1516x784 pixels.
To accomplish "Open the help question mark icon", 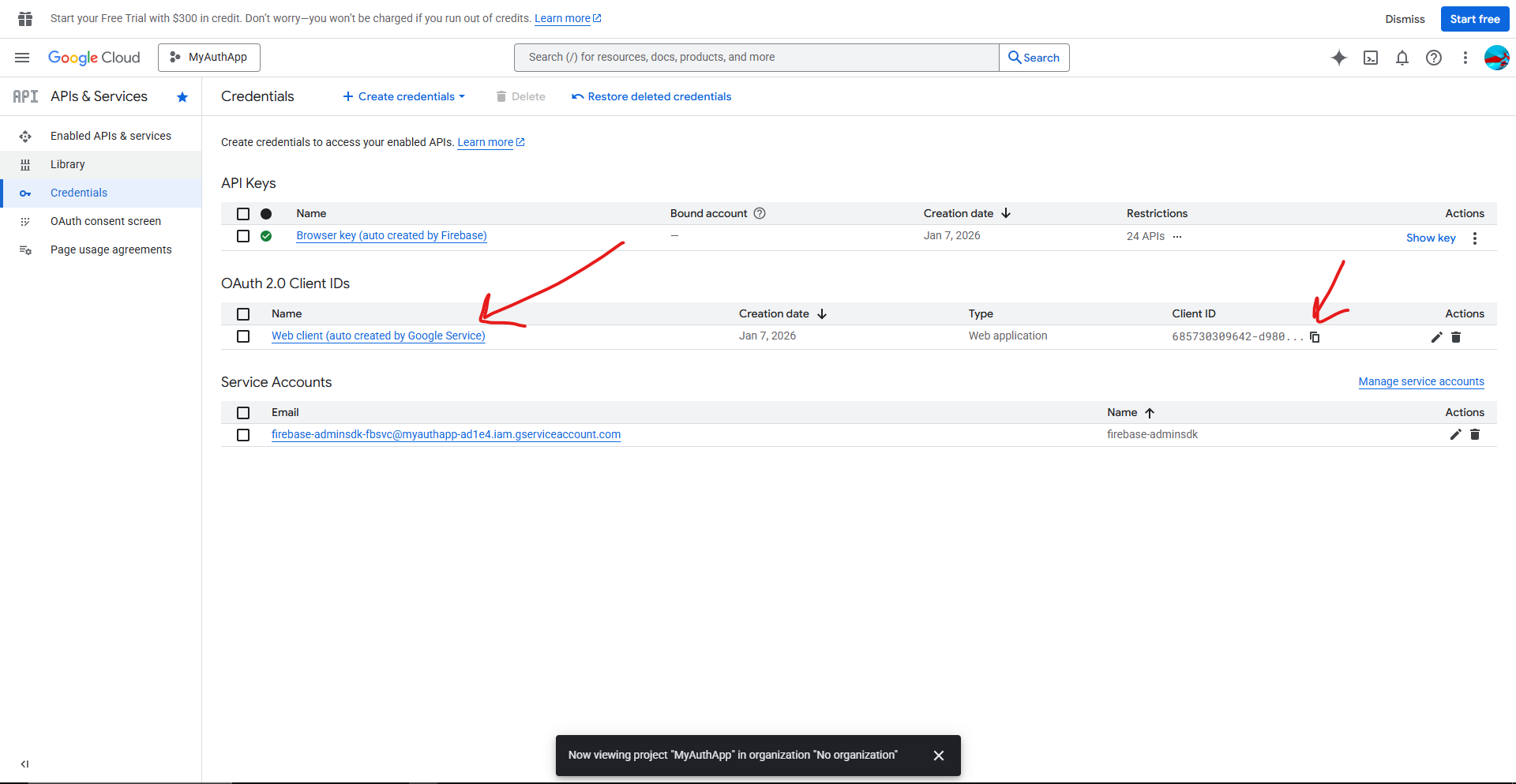I will pyautogui.click(x=1433, y=58).
